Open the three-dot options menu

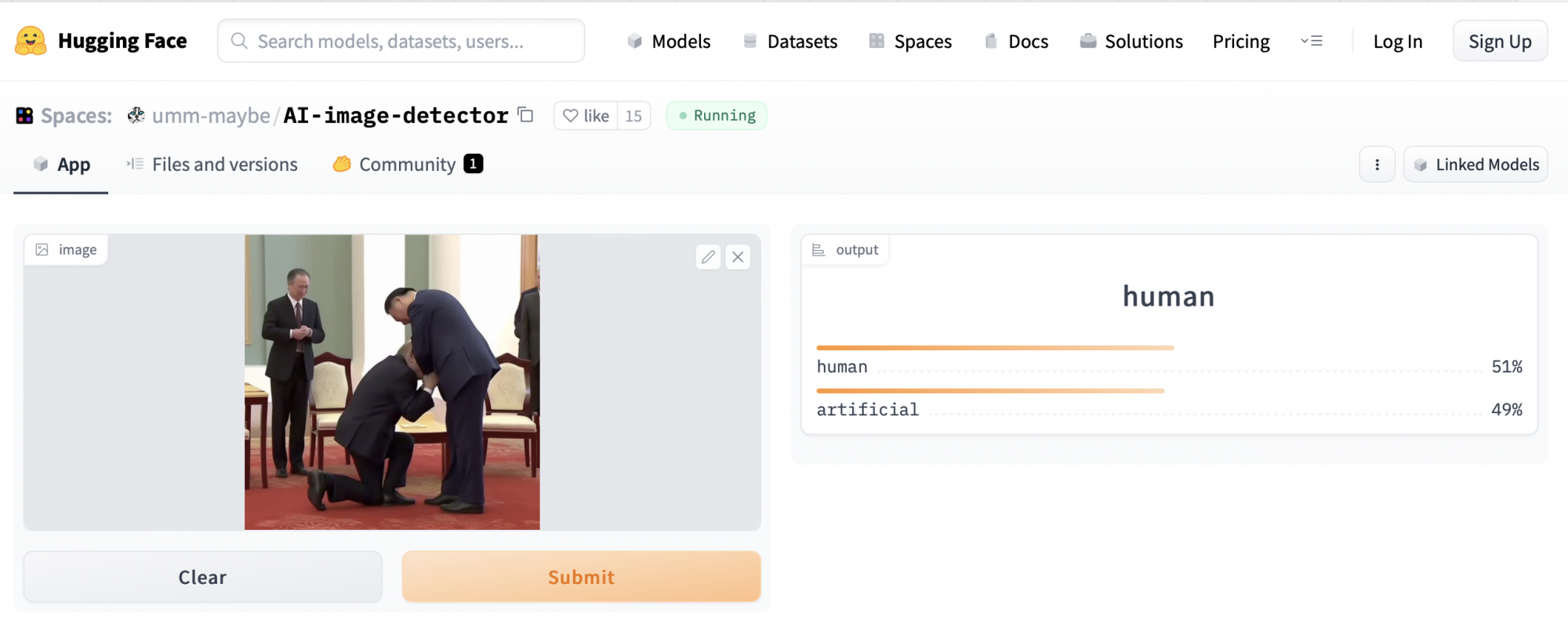pyautogui.click(x=1377, y=165)
